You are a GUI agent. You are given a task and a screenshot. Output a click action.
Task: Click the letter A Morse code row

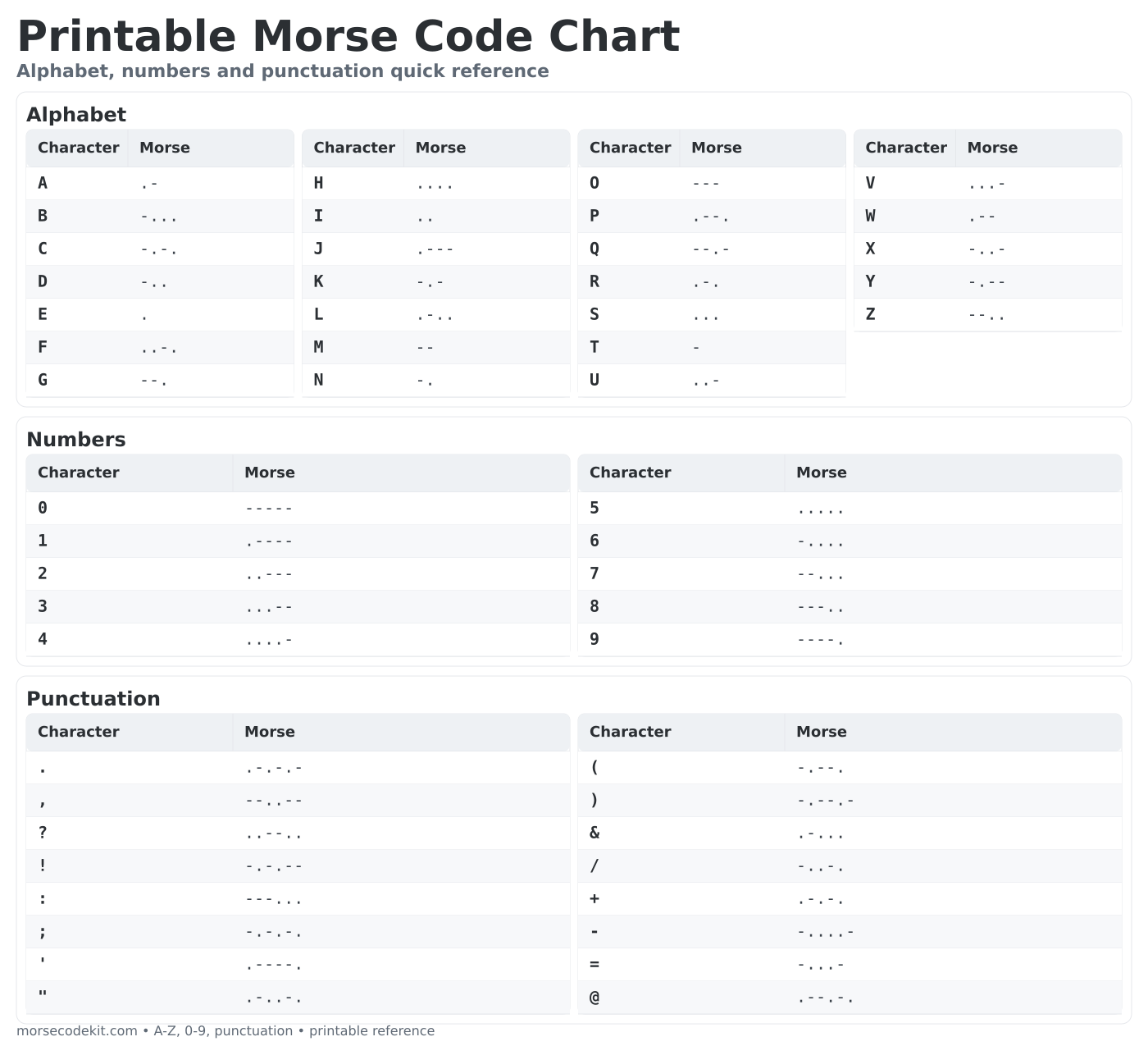(x=160, y=183)
